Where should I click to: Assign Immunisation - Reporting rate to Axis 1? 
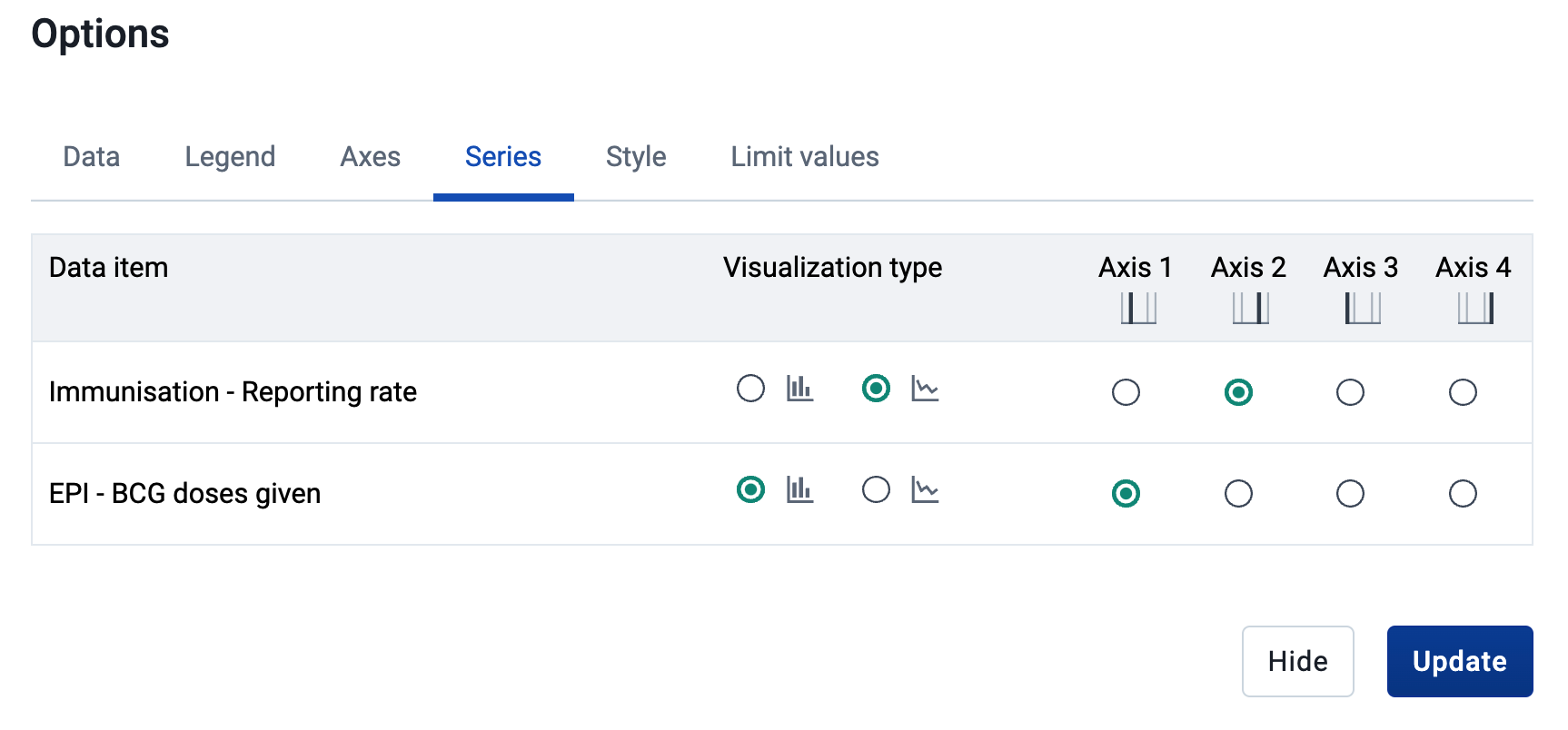click(x=1126, y=392)
